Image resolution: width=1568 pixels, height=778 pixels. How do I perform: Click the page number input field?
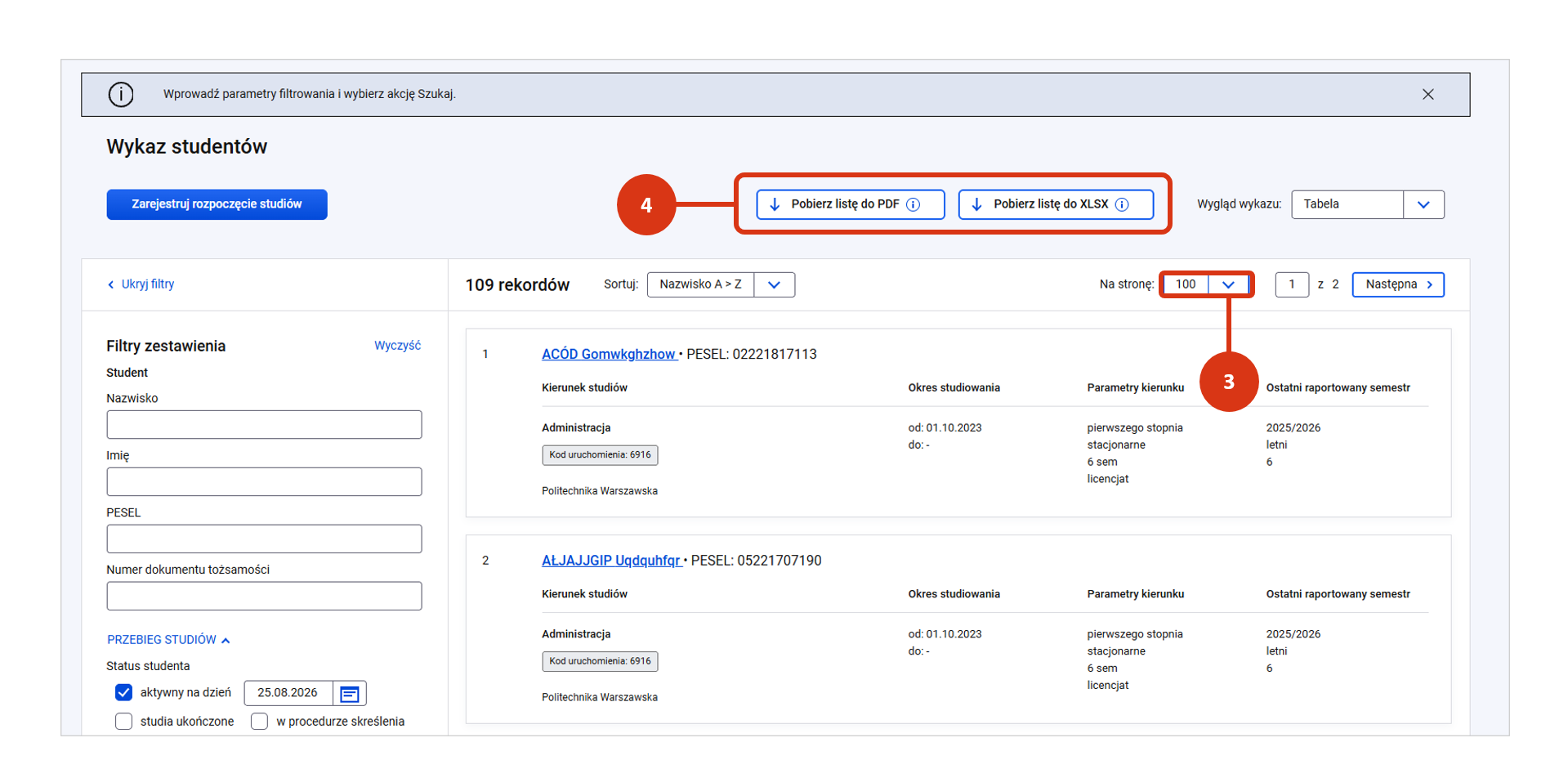pyautogui.click(x=1292, y=284)
